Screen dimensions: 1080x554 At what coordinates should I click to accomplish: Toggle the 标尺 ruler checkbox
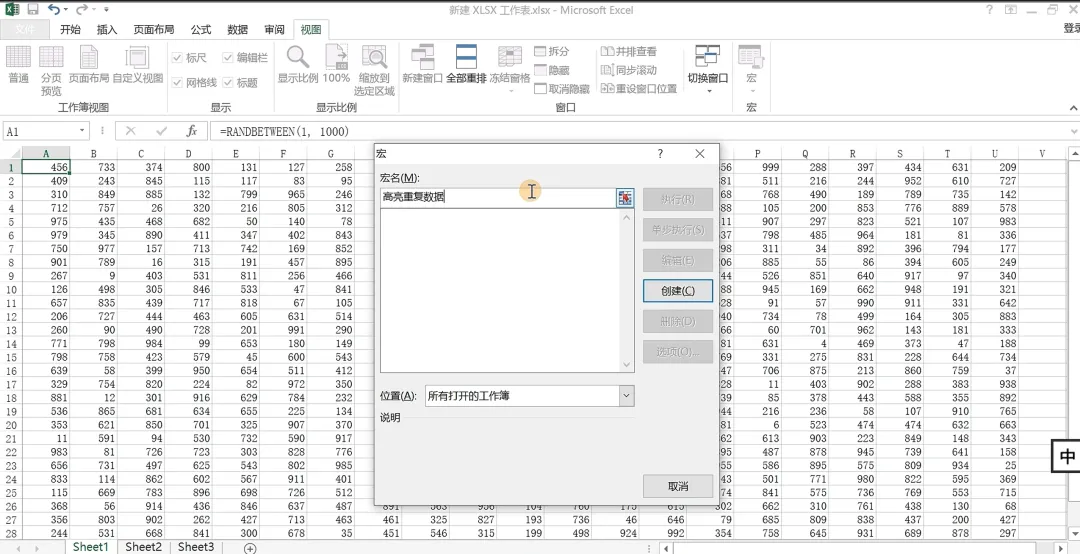click(189, 58)
